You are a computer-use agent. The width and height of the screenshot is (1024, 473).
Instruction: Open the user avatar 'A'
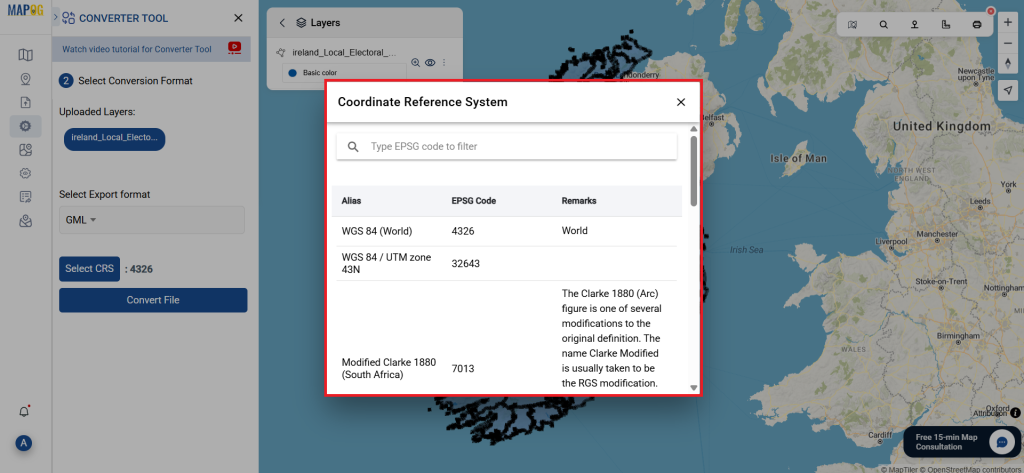[24, 443]
